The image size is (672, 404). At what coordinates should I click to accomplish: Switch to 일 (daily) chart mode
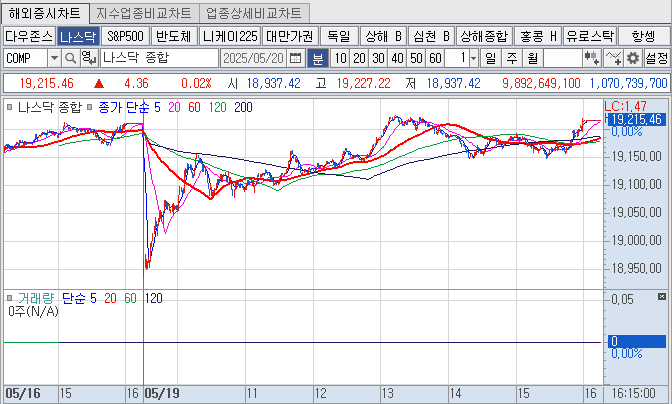[x=491, y=58]
